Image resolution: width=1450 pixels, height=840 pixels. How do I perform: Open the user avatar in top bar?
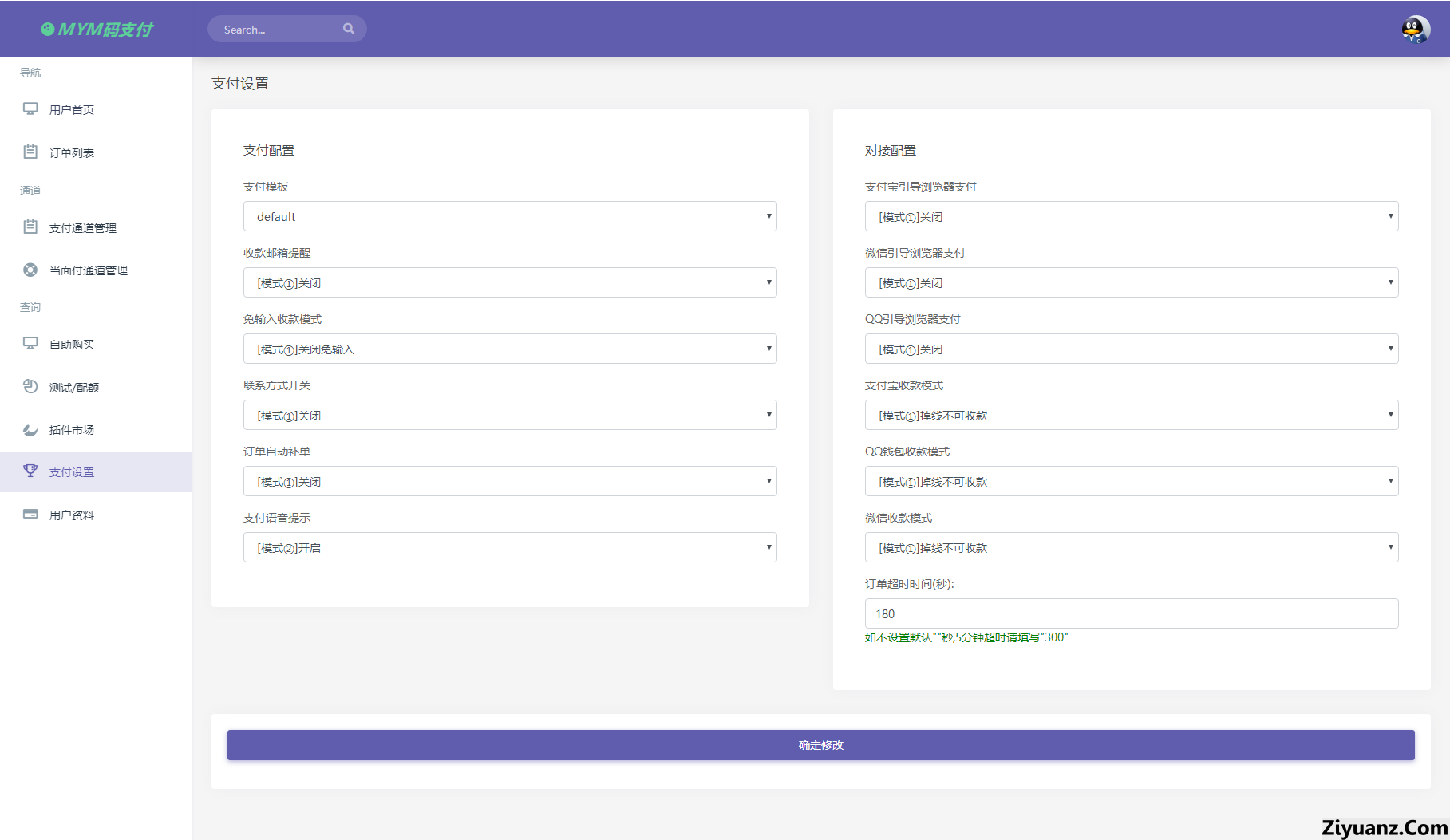(x=1415, y=30)
